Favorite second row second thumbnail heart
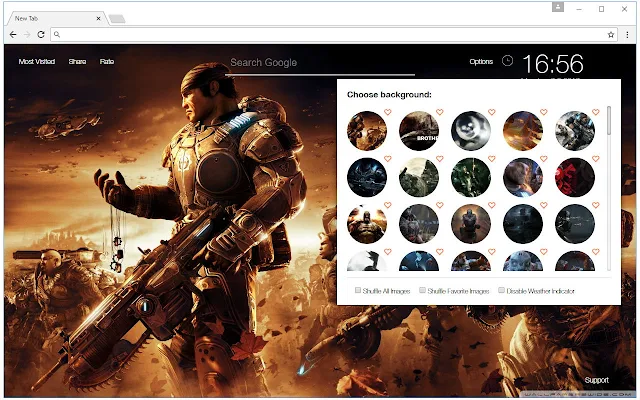This screenshot has height=400, width=640. (x=440, y=158)
